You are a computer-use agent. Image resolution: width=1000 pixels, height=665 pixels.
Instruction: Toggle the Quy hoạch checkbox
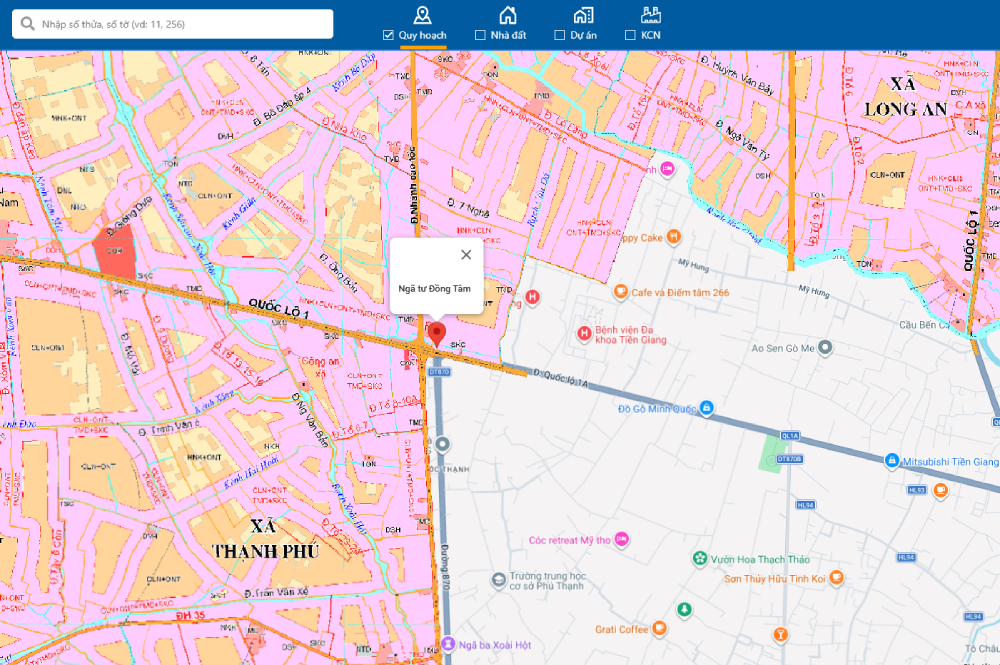[x=388, y=35]
